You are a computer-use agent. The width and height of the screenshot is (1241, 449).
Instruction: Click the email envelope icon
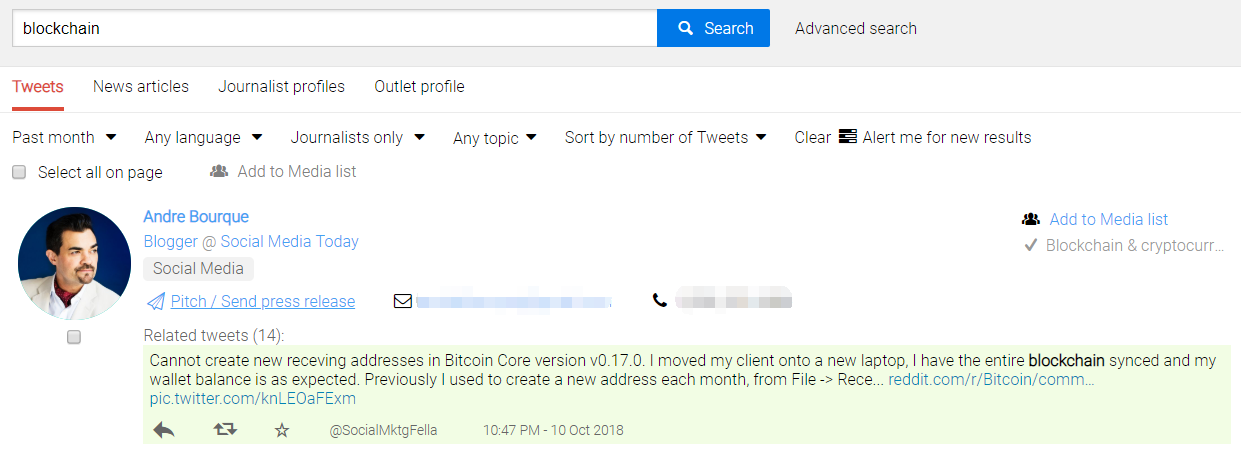point(403,300)
